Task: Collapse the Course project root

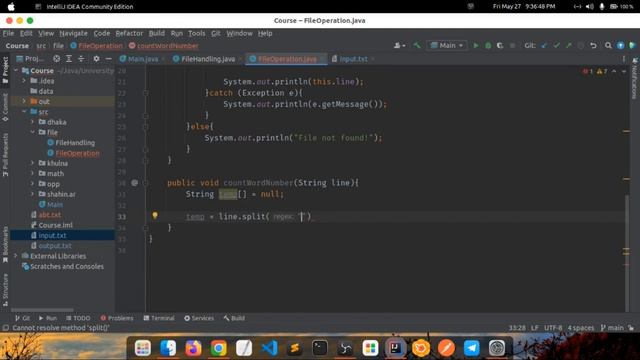Action: (16, 71)
